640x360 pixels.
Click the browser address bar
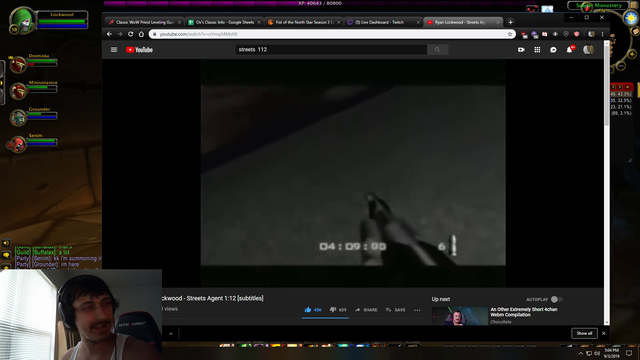tap(331, 34)
